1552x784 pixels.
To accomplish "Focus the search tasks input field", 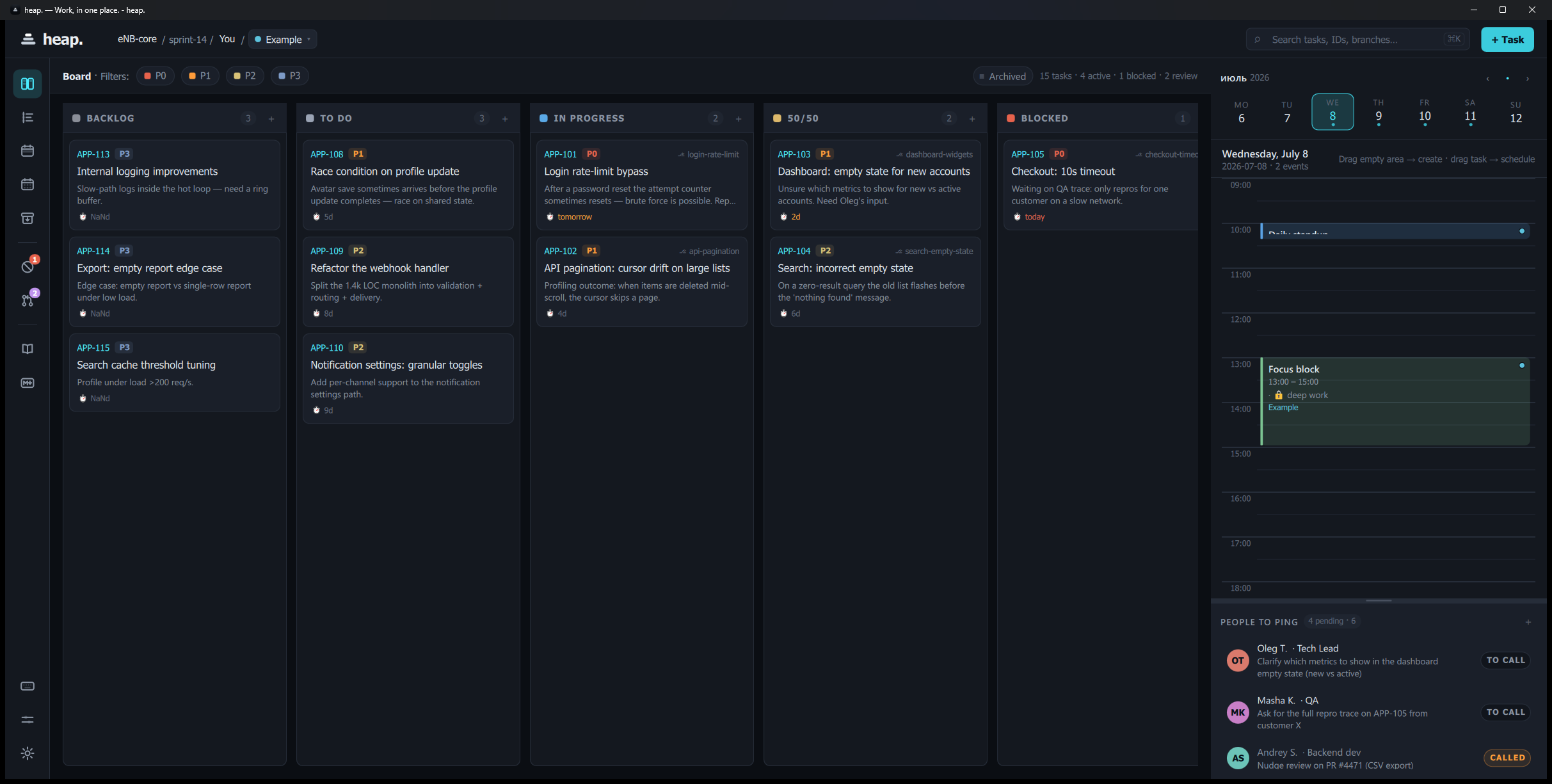I will (1357, 39).
